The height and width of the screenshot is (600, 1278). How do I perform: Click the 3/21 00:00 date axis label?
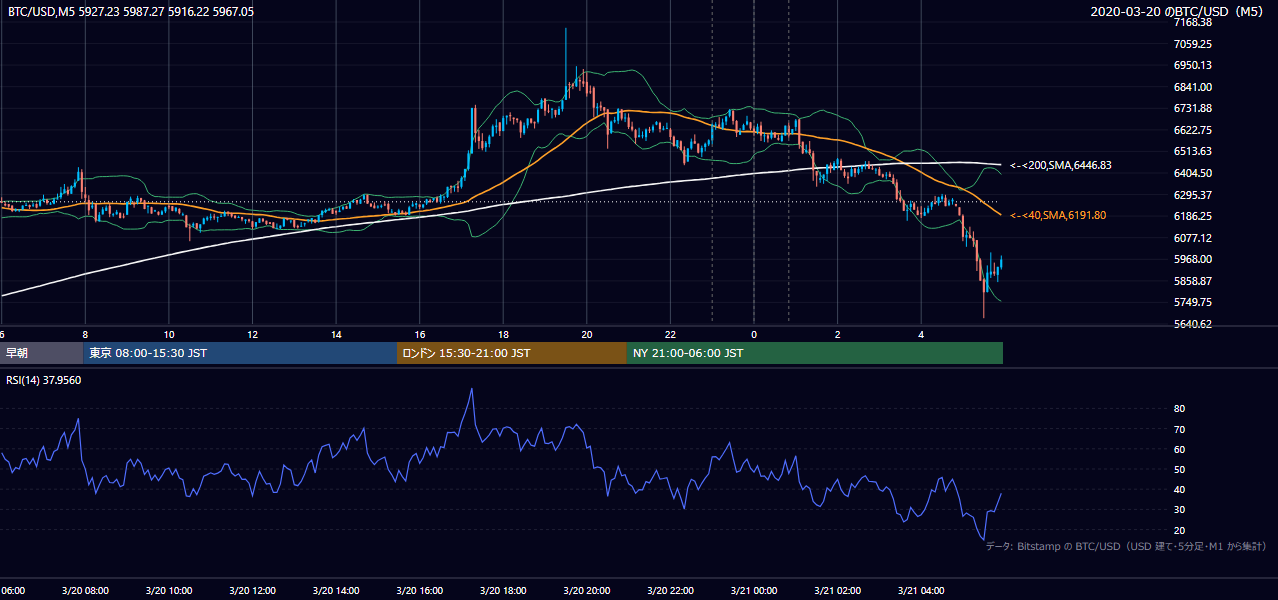pos(753,591)
